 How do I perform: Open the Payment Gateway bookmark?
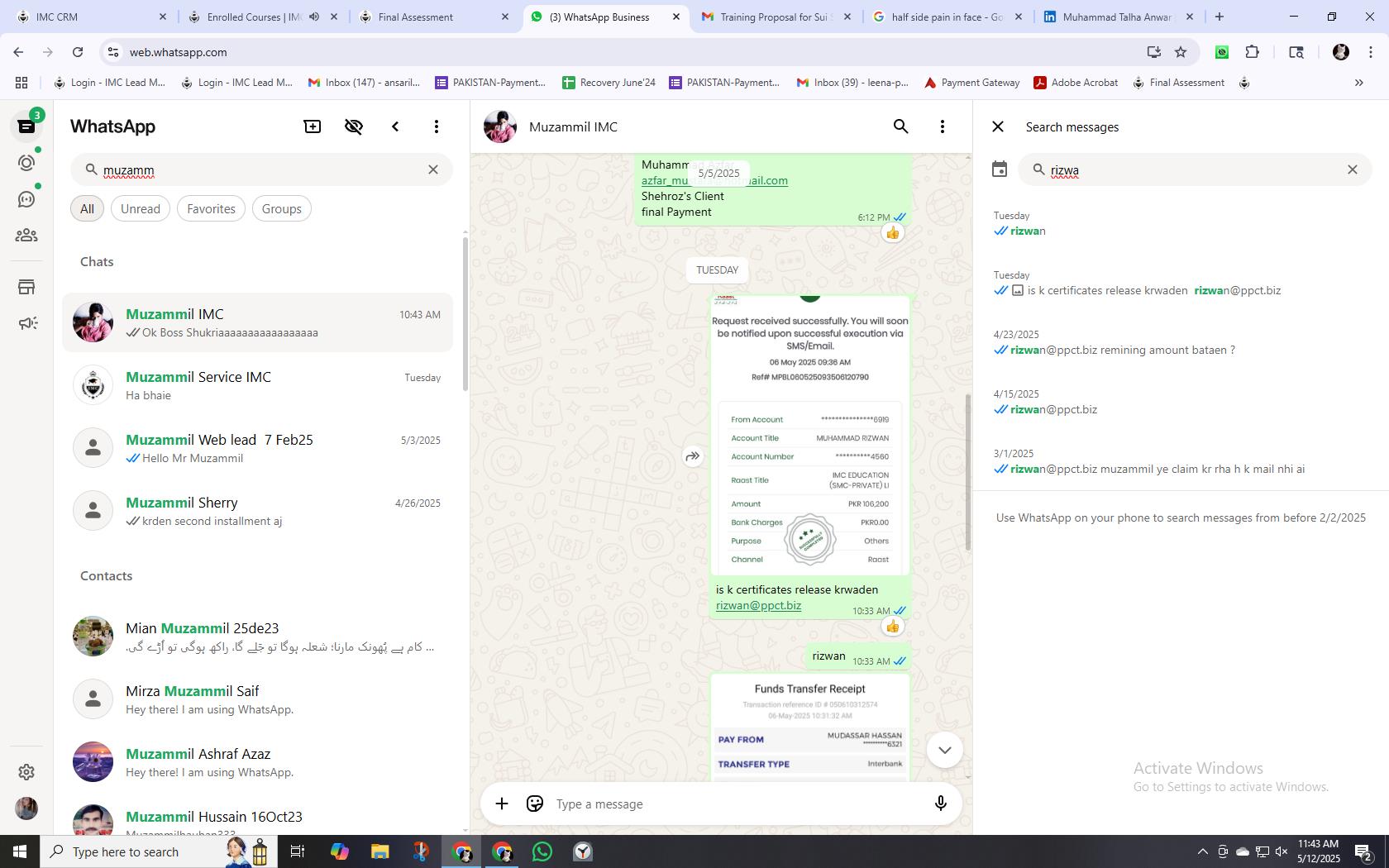click(972, 83)
